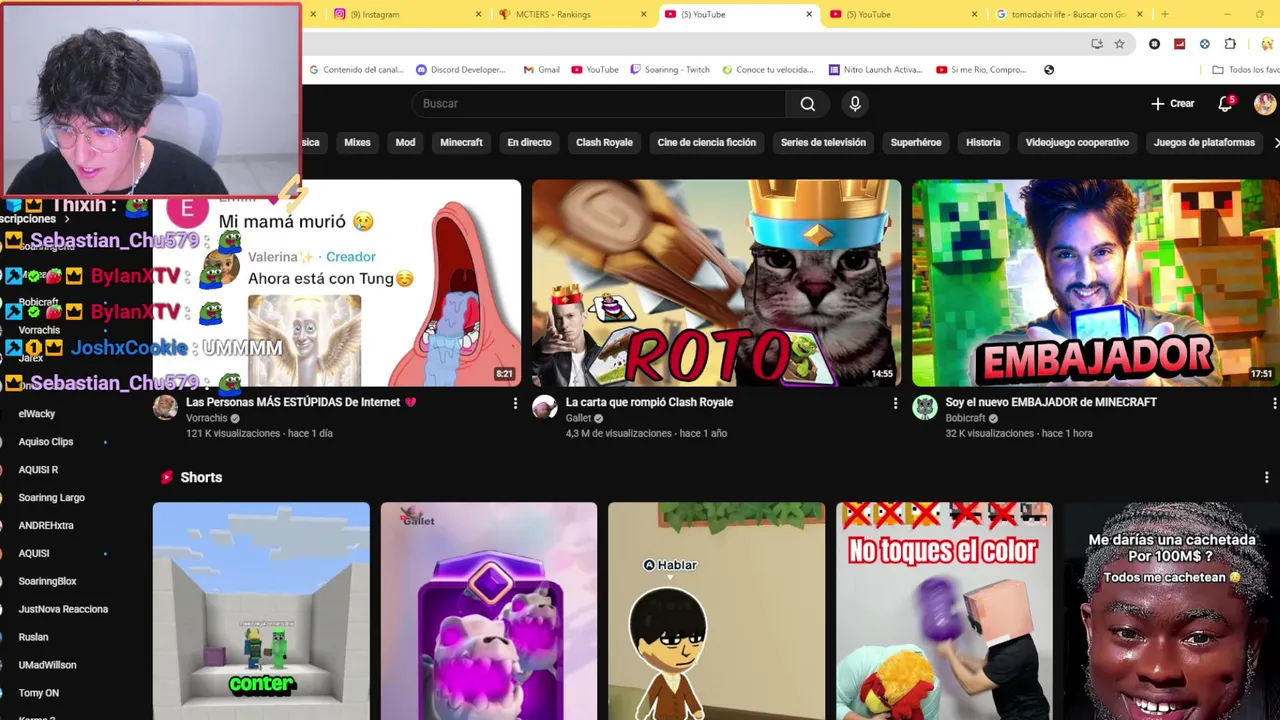Open a new browser tab
The image size is (1280, 720).
coord(1164,14)
